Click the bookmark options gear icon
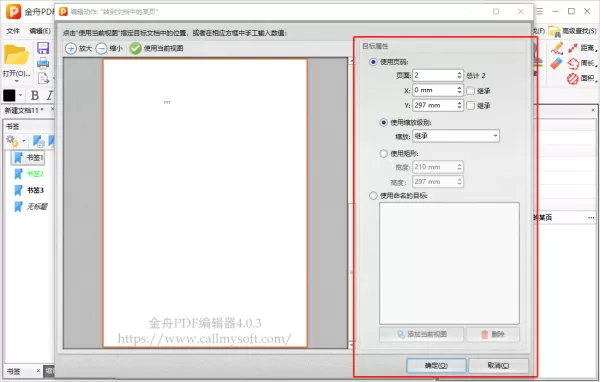Screen dimensions: 600x382 (x=12, y=141)
